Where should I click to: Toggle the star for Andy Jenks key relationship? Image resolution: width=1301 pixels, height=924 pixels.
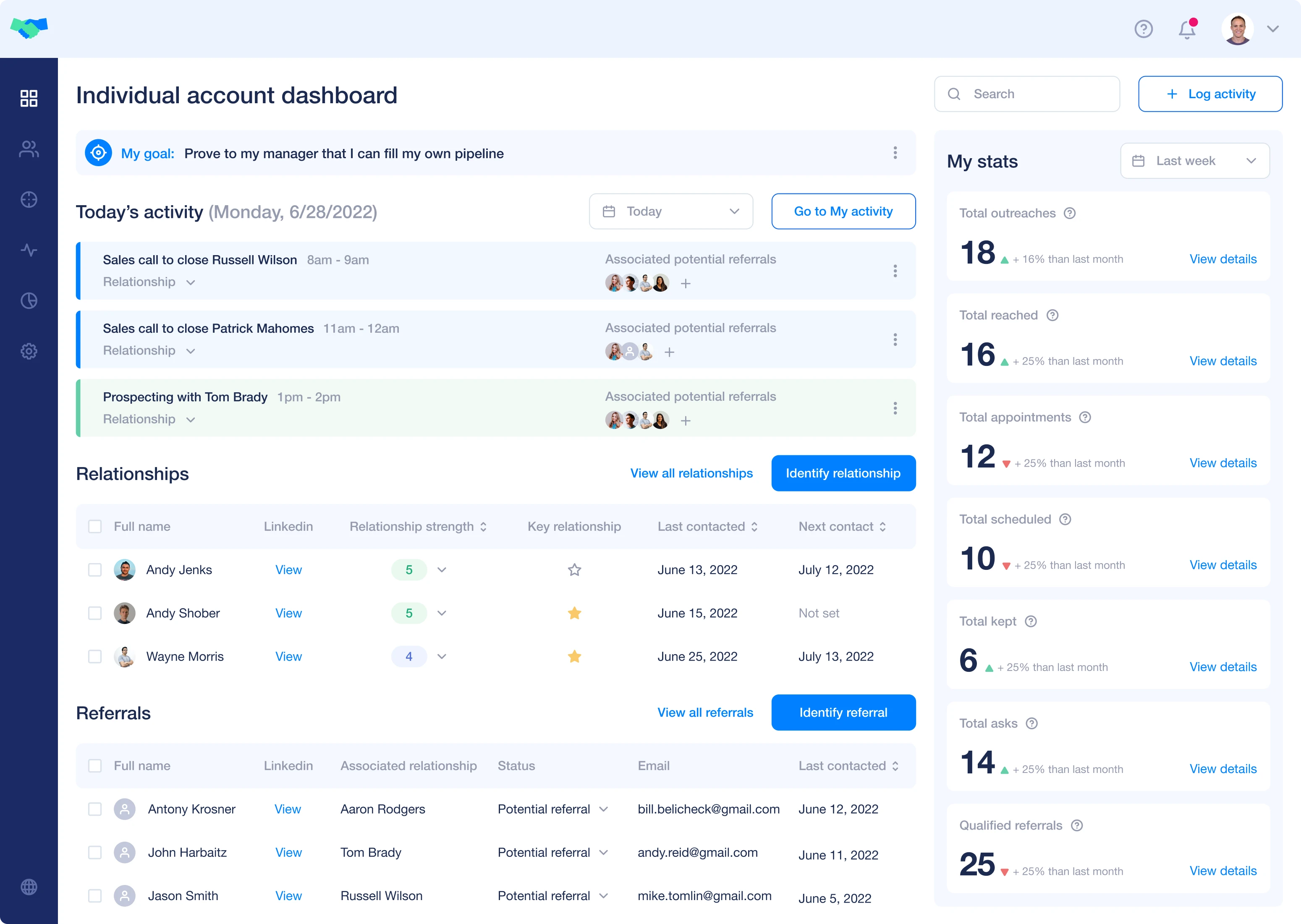[x=574, y=569]
